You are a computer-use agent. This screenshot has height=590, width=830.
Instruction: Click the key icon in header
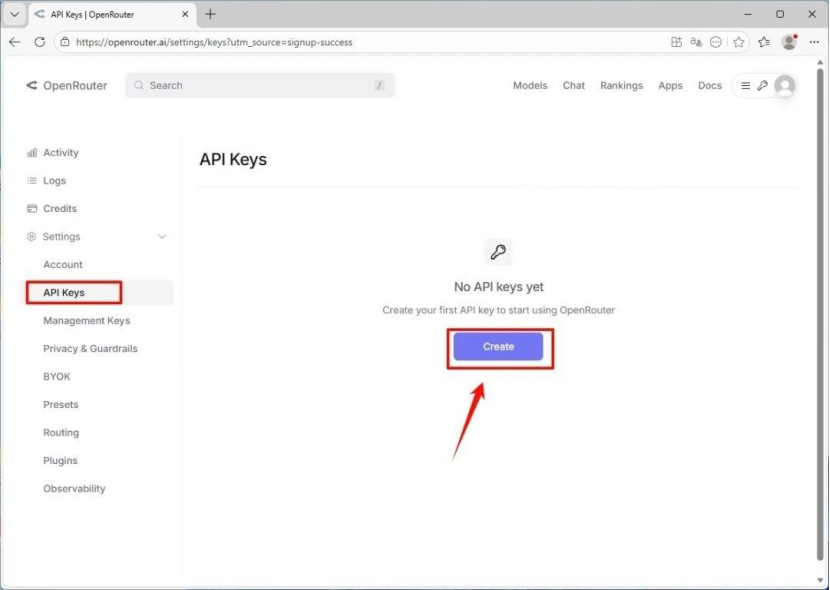point(762,85)
